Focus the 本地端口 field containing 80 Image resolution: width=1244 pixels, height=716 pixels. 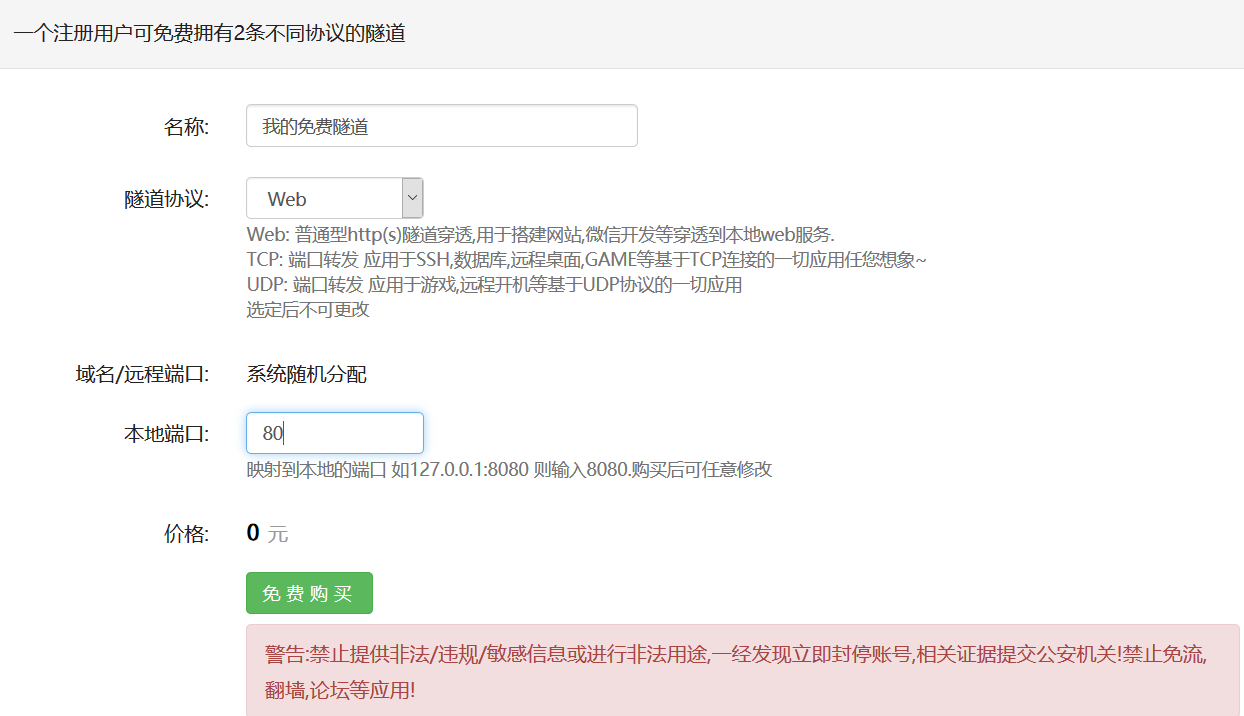335,433
